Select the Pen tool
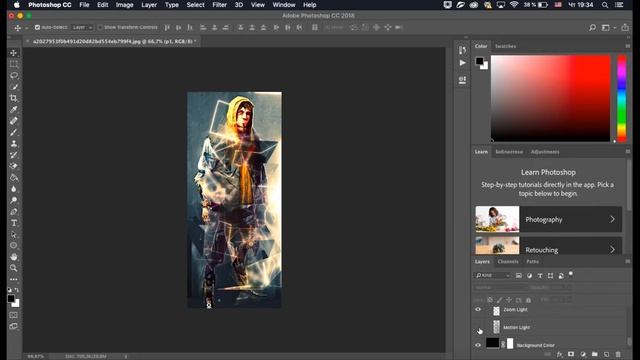The height and width of the screenshot is (360, 640). coord(13,211)
